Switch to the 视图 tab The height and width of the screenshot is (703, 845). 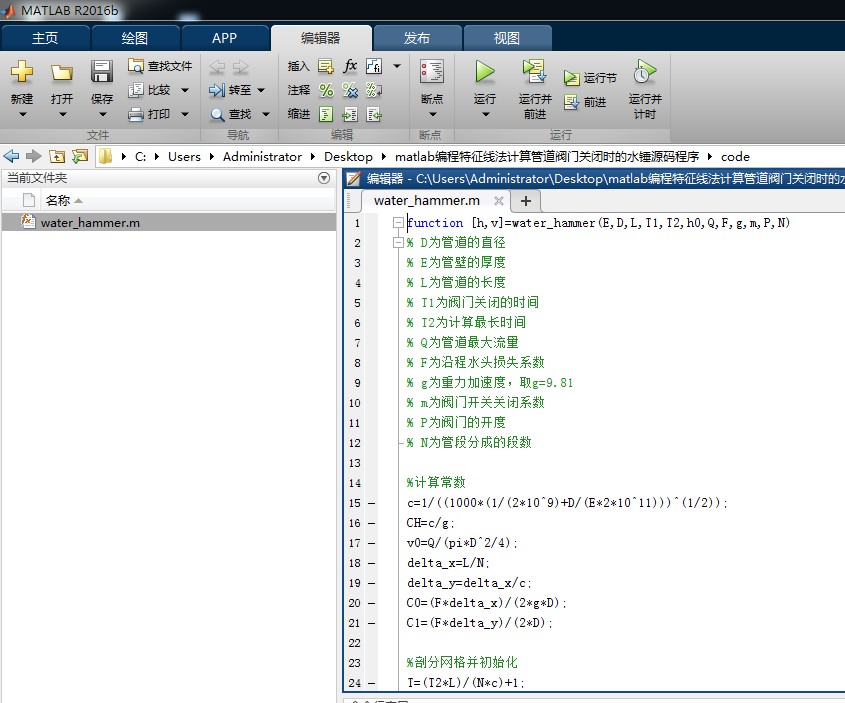coord(507,38)
